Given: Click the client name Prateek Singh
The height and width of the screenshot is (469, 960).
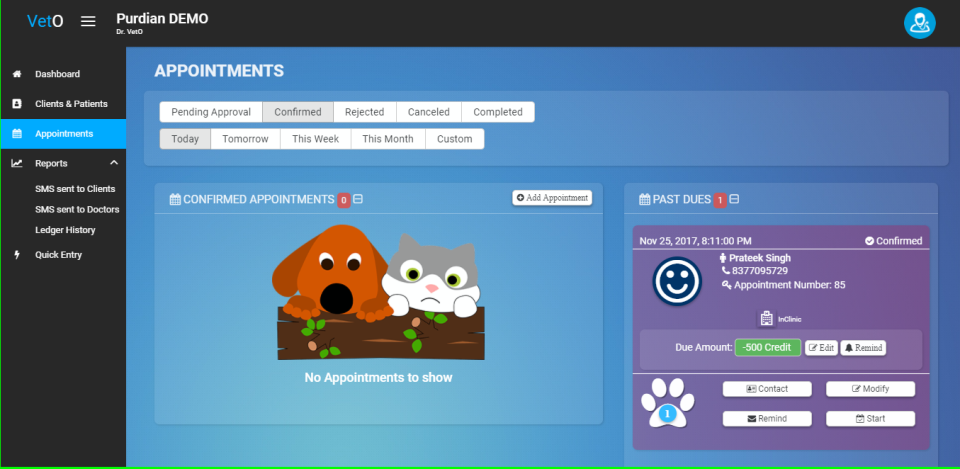Looking at the screenshot, I should [x=760, y=258].
